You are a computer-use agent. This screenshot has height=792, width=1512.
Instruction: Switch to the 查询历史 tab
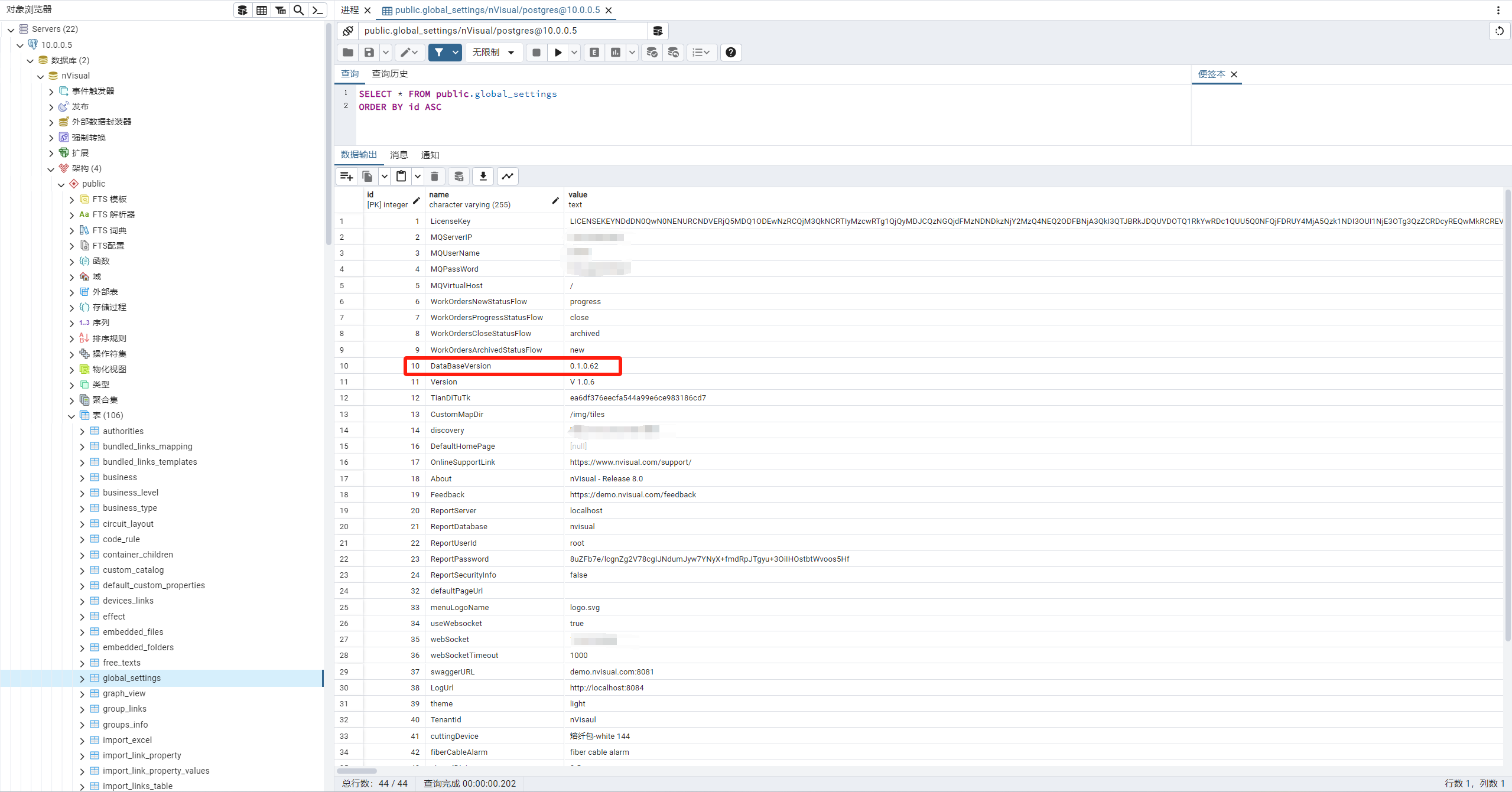pyautogui.click(x=389, y=74)
